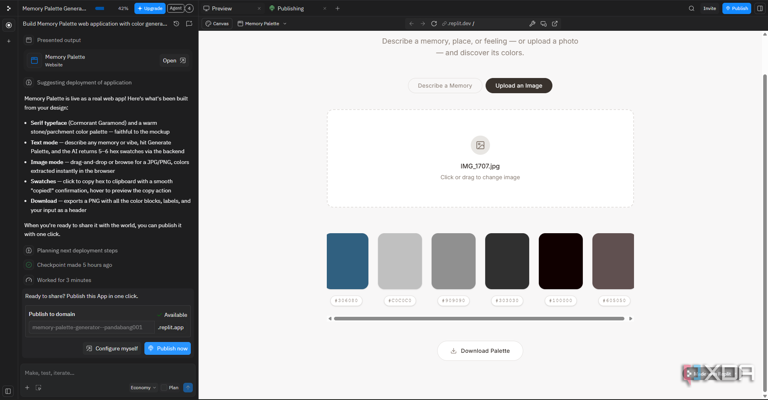Screen dimensions: 768x400
Task: Click the Download Palette button
Action: 480,351
